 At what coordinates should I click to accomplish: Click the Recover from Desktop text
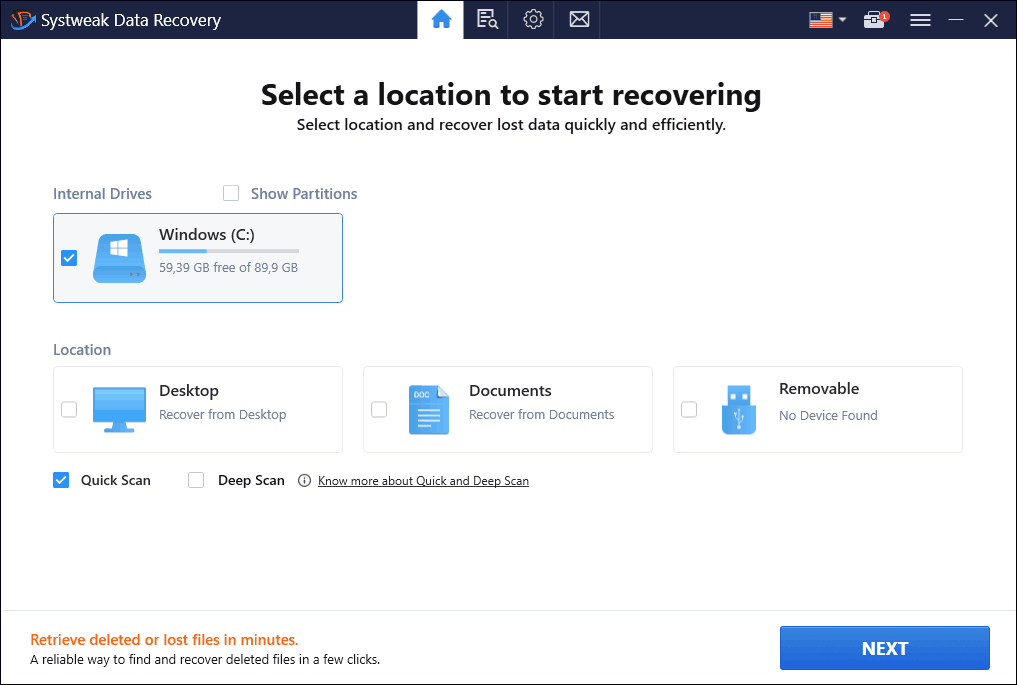(222, 415)
